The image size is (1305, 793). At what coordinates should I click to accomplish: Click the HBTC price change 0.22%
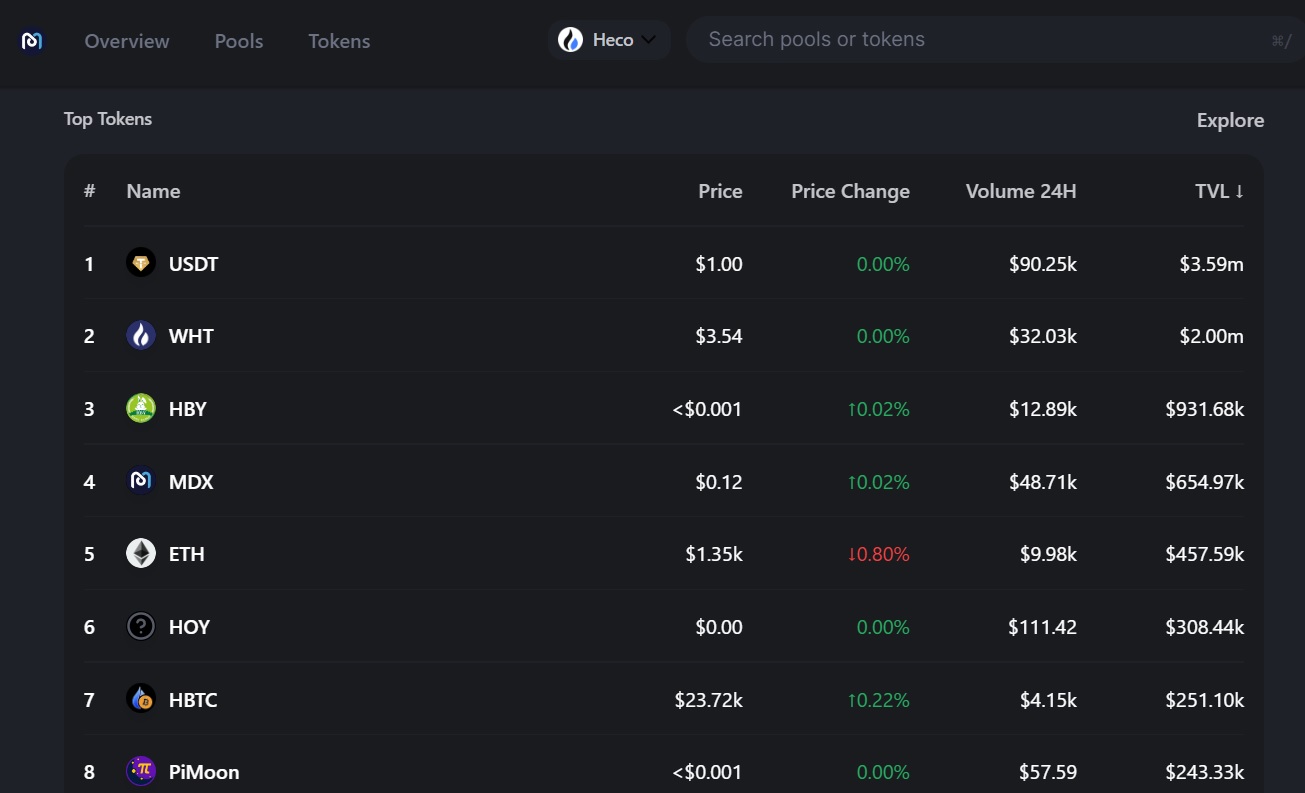tap(878, 700)
